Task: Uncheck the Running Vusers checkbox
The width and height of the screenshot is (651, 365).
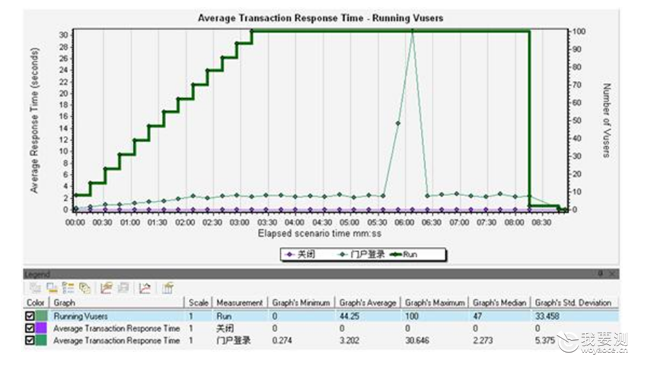Action: [29, 316]
